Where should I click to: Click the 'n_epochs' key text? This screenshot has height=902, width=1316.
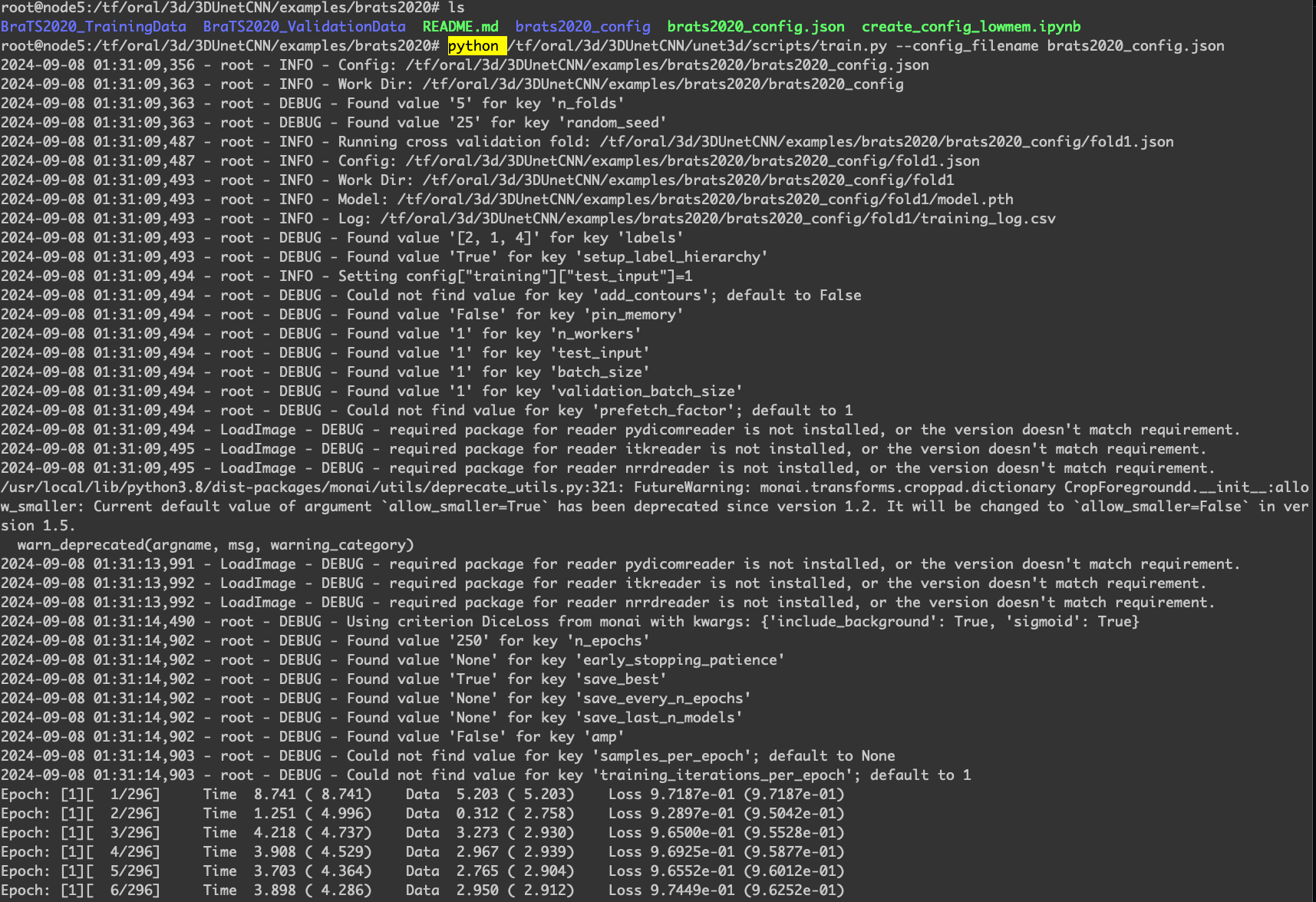click(609, 641)
